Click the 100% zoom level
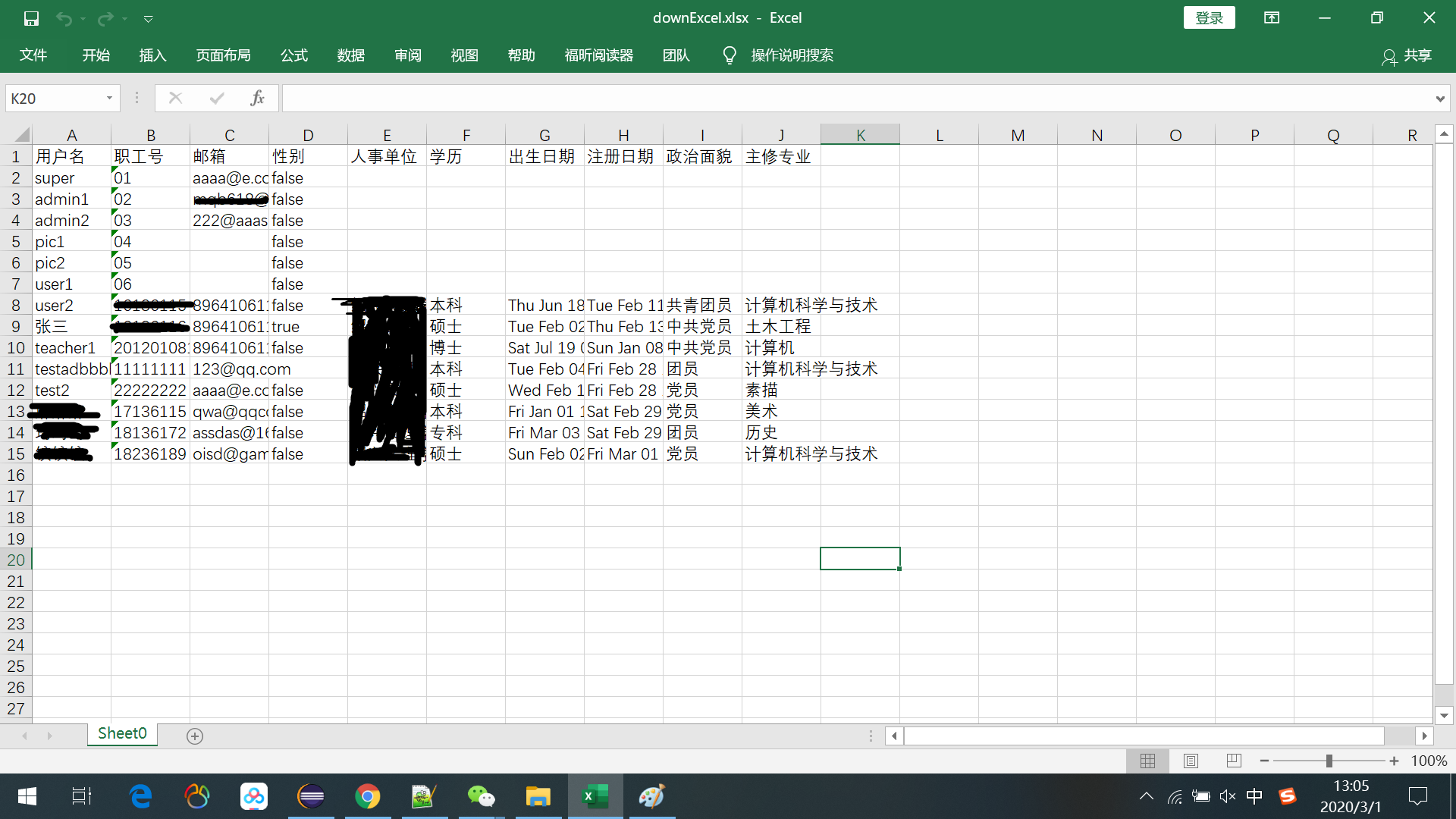This screenshot has height=819, width=1456. (1429, 761)
